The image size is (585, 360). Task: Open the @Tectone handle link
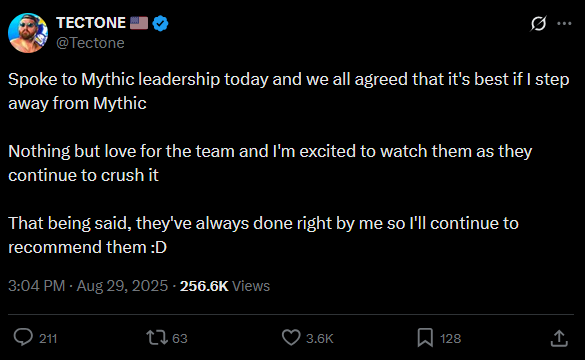click(90, 43)
